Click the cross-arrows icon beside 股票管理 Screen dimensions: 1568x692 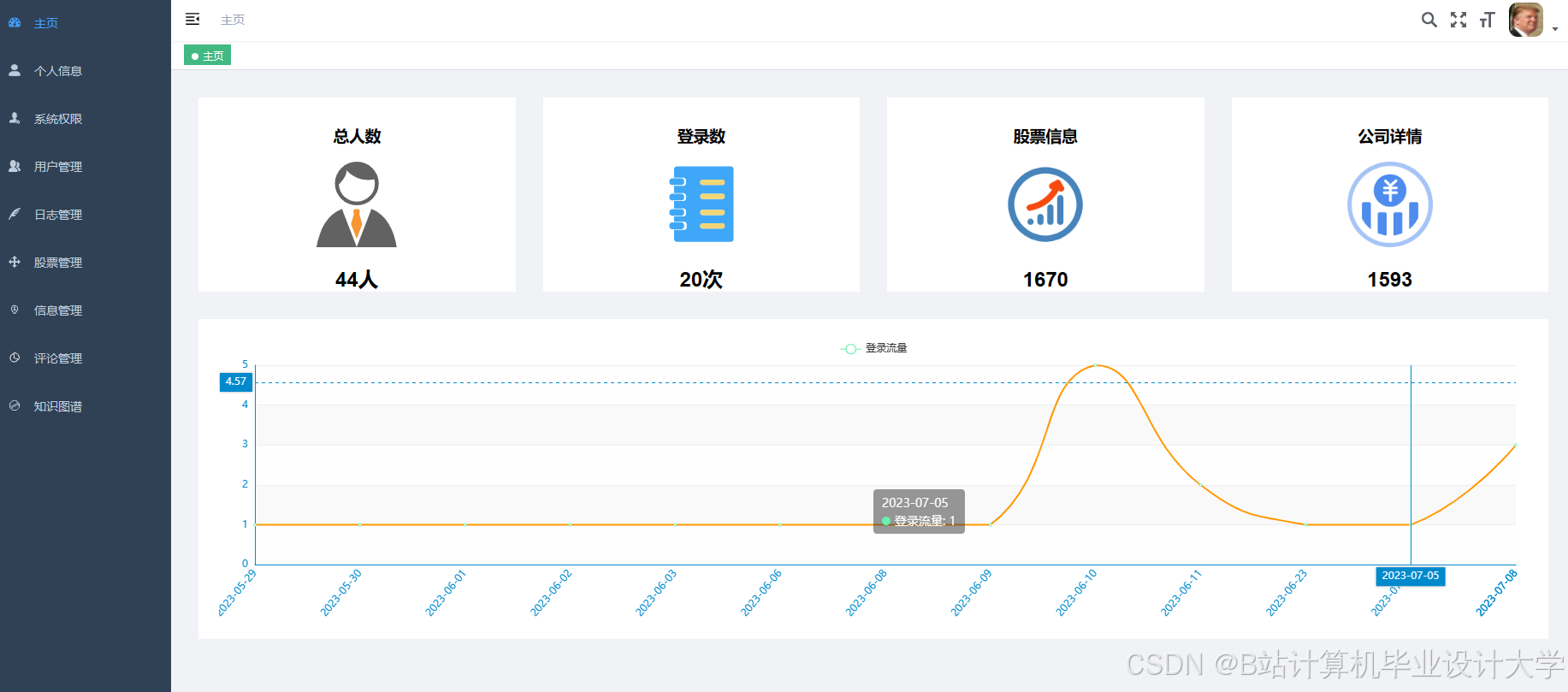coord(15,262)
